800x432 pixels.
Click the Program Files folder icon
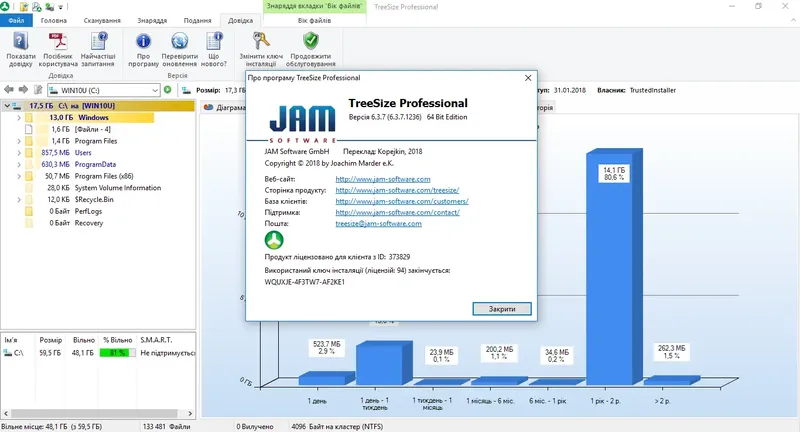coord(29,141)
